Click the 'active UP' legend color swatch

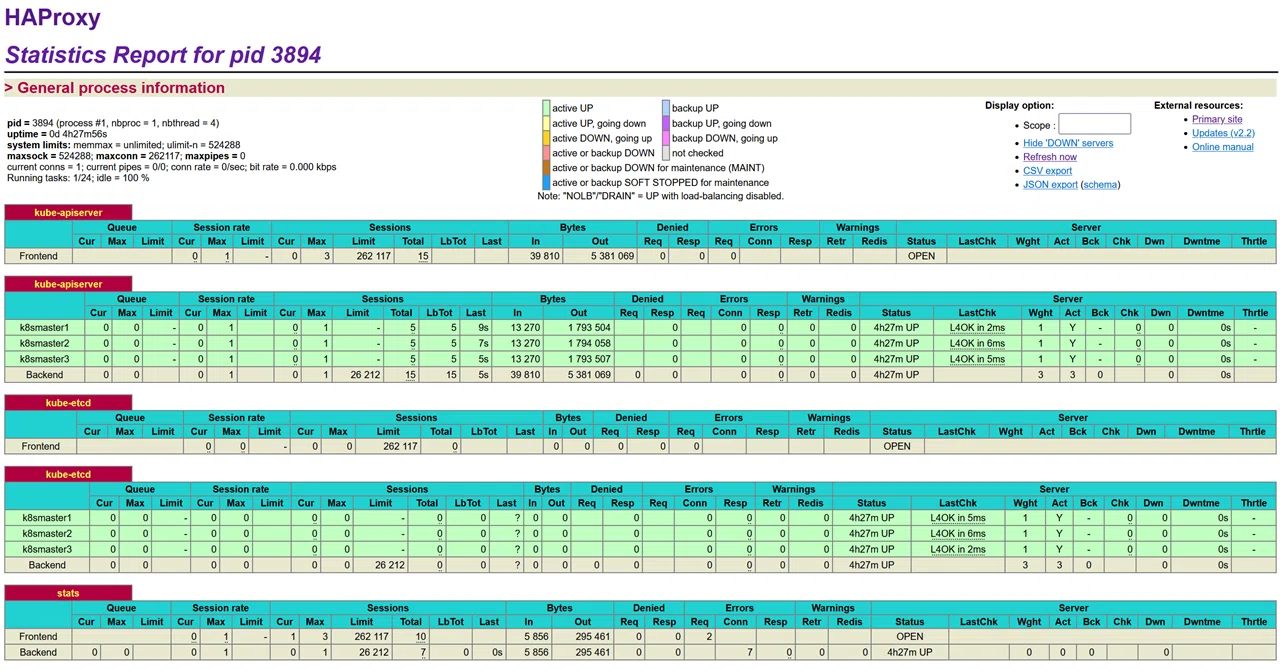point(546,108)
